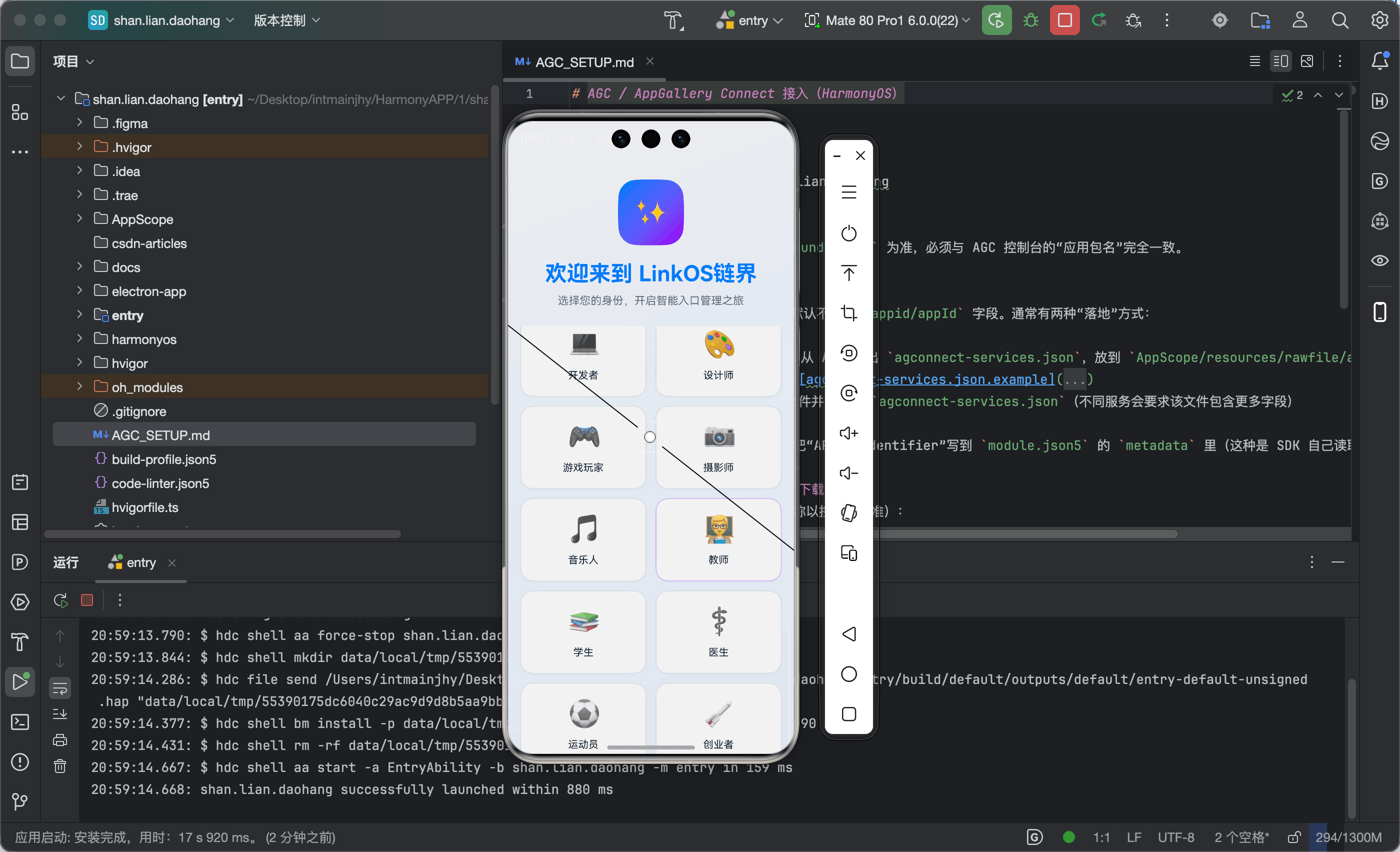Take emulator screenshot with crop icon

click(848, 313)
